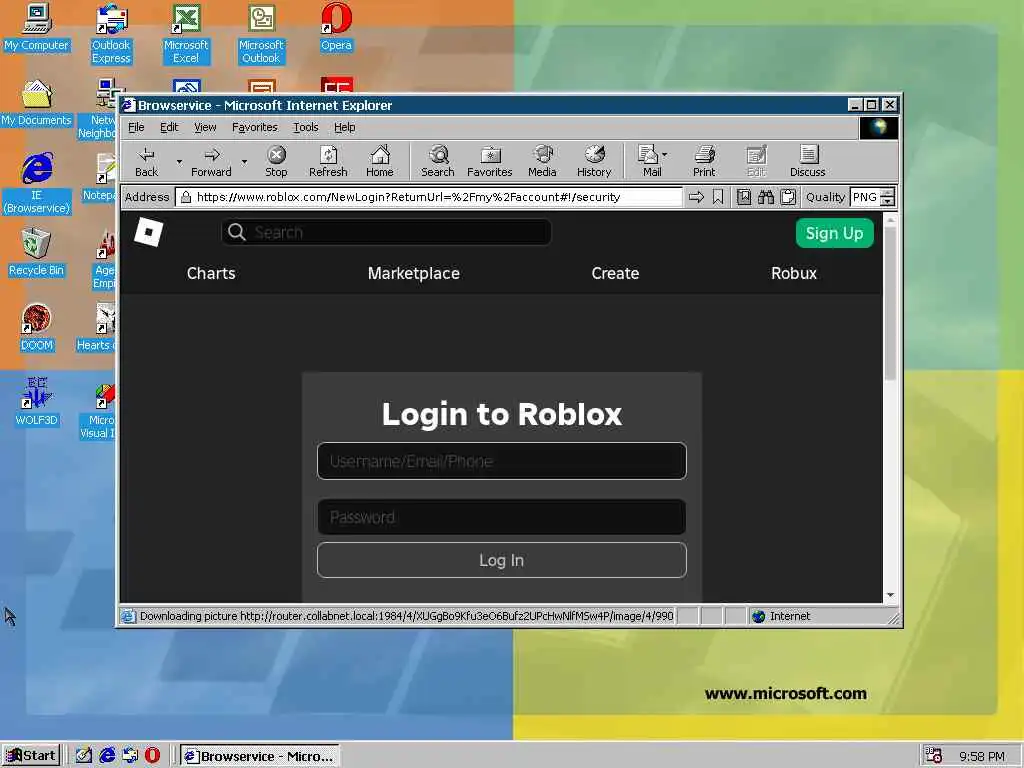Image resolution: width=1024 pixels, height=768 pixels.
Task: Click the Media toolbar button
Action: pyautogui.click(x=542, y=161)
